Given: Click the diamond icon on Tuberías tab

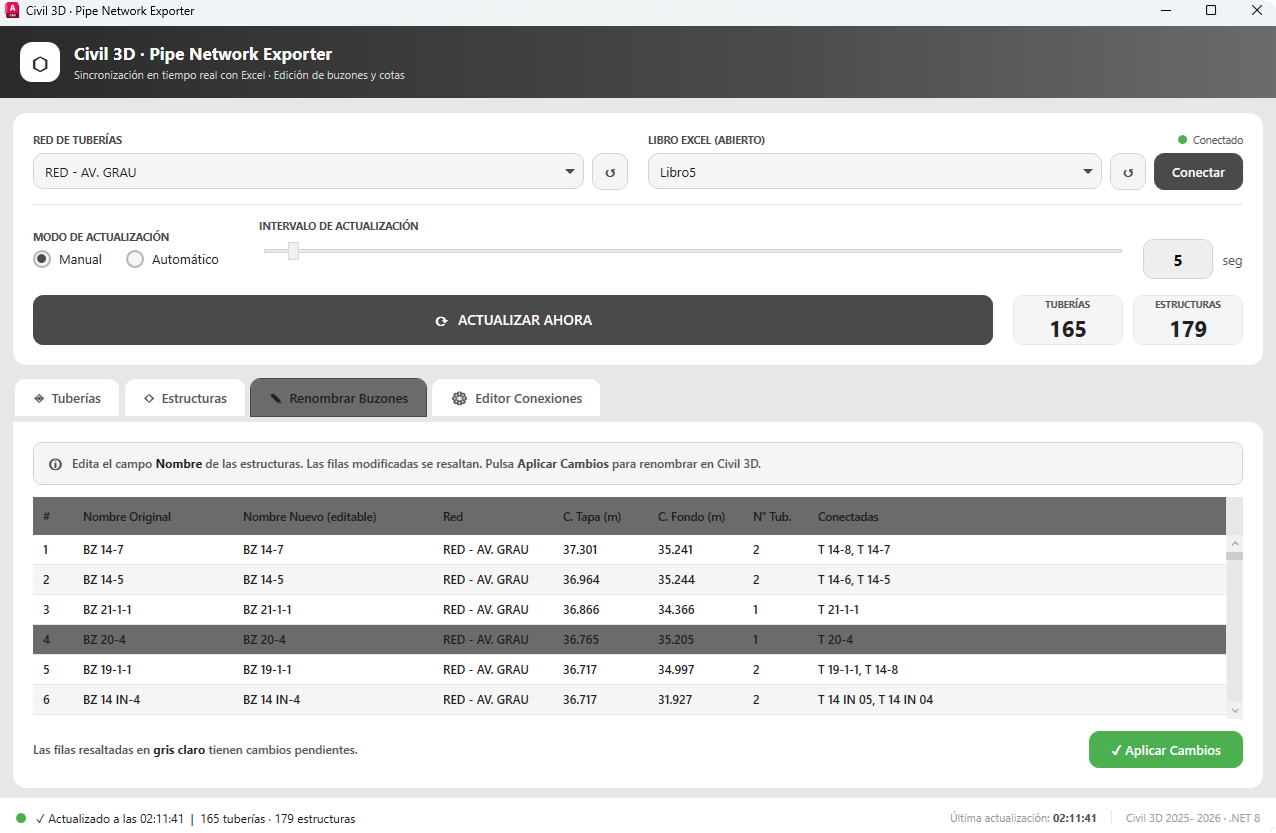Looking at the screenshot, I should (x=38, y=398).
